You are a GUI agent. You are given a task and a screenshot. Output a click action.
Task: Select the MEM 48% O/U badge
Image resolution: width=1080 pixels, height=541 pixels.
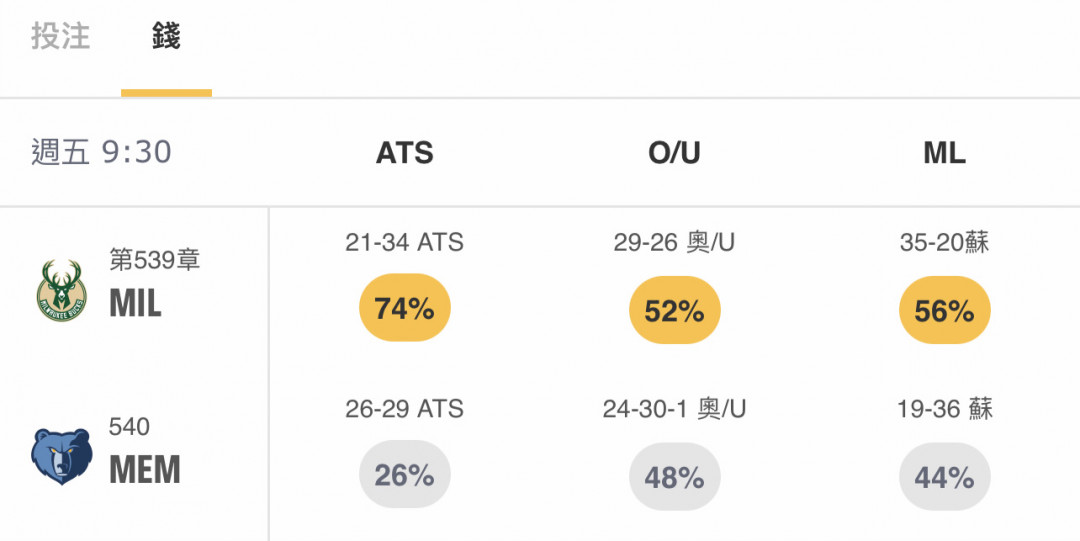(x=674, y=477)
